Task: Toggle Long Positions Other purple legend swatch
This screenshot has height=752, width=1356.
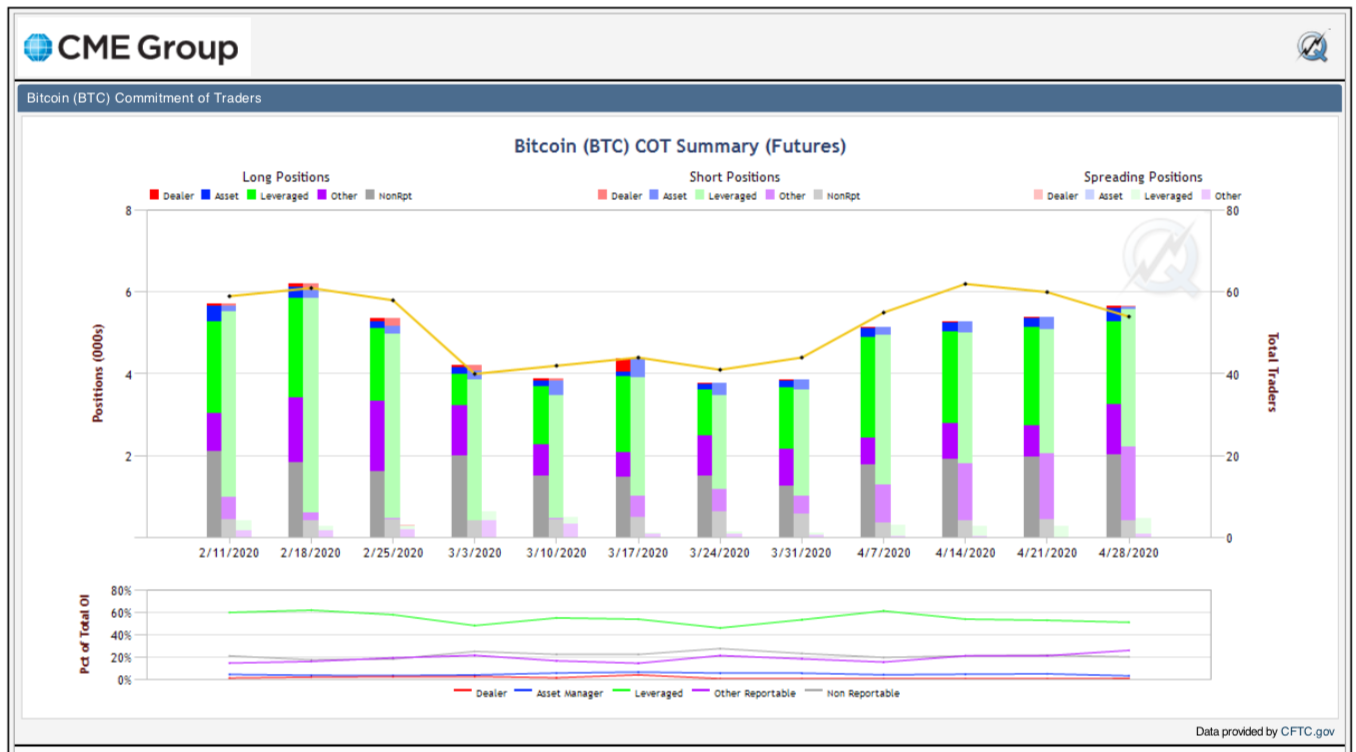Action: [x=323, y=195]
